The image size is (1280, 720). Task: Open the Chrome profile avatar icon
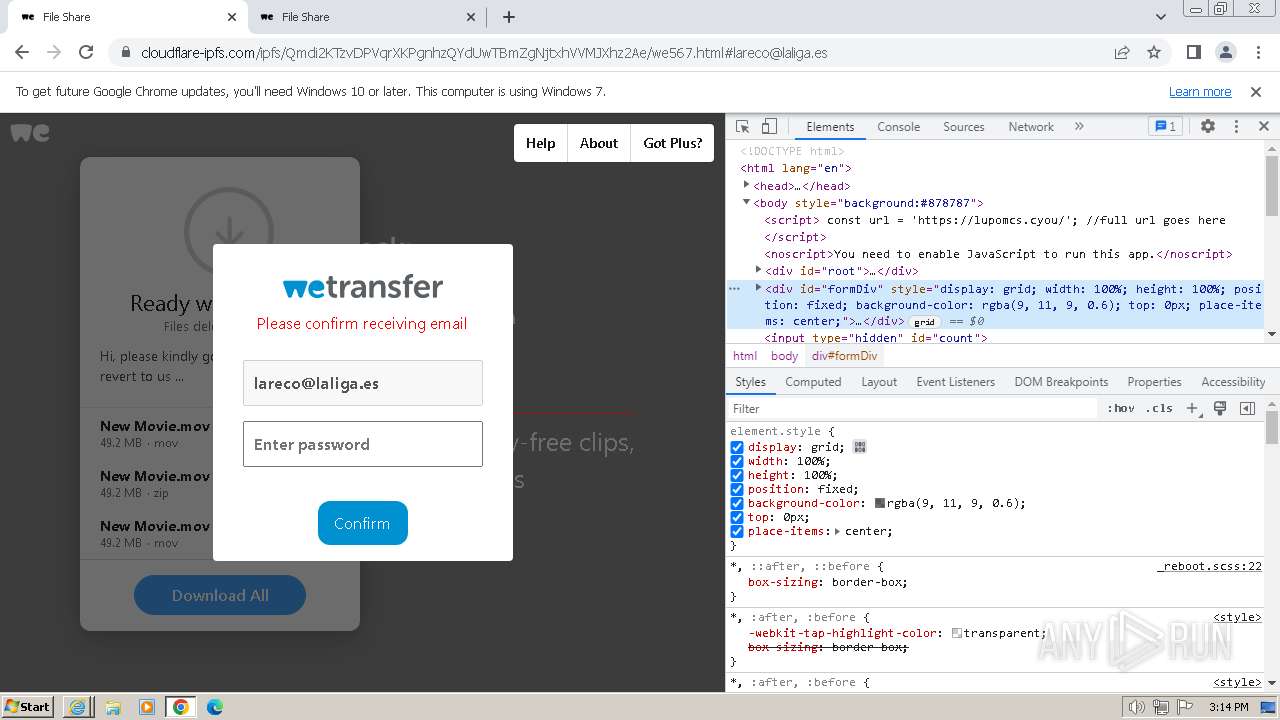(x=1226, y=52)
